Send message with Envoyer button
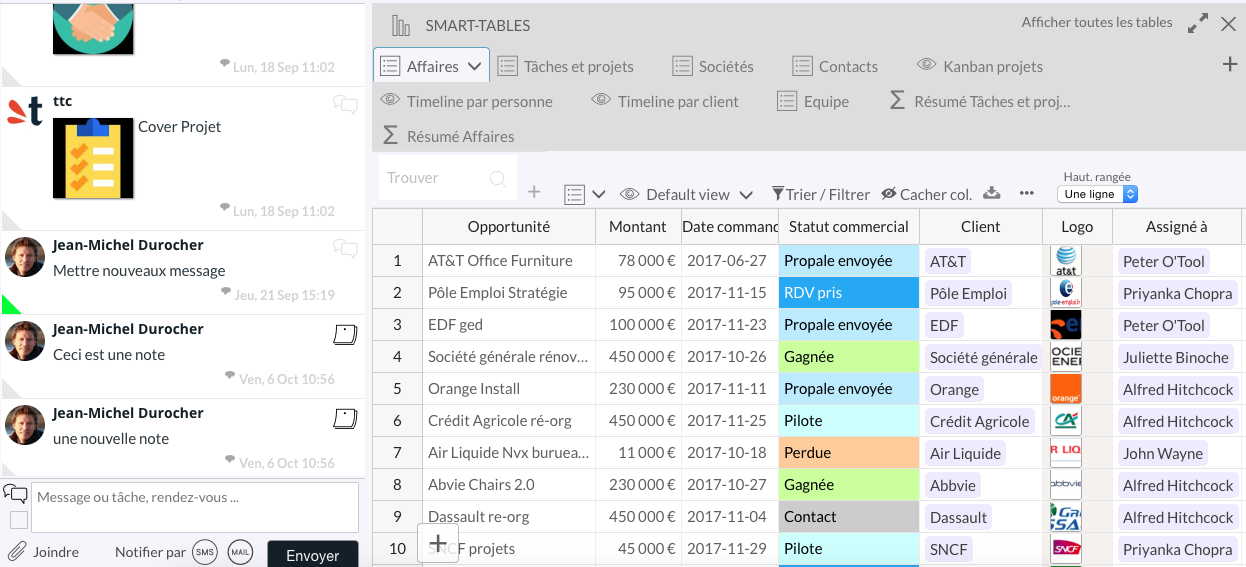This screenshot has height=567, width=1246. tap(313, 555)
